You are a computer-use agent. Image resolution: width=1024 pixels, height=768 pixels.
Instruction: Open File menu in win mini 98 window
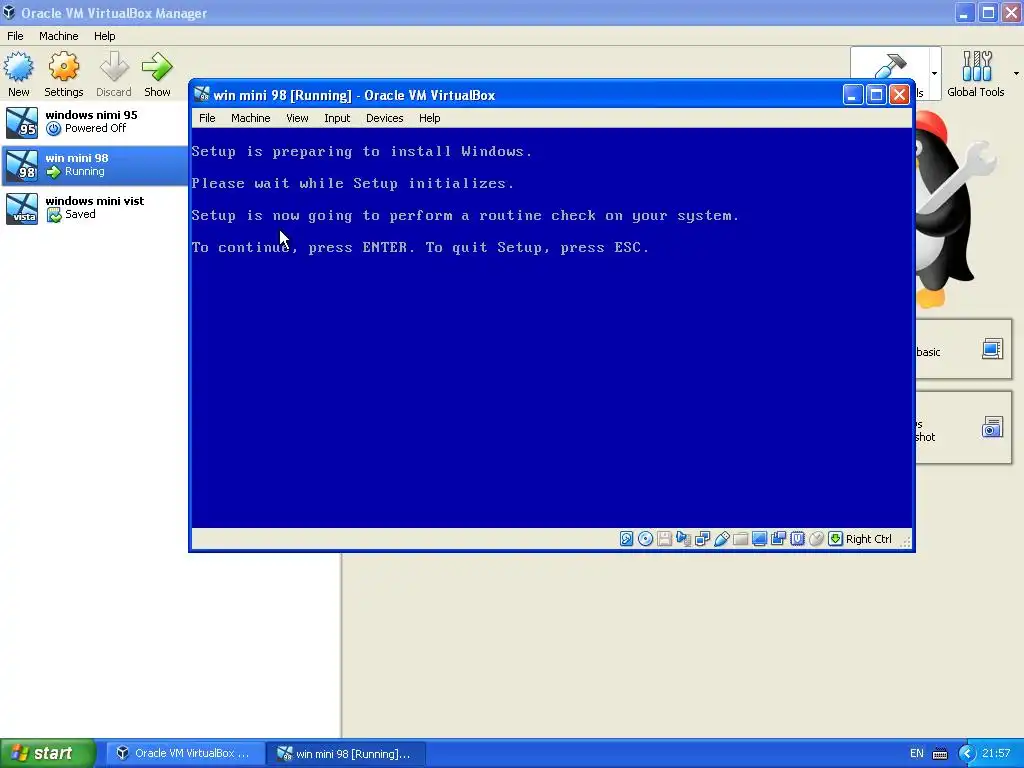pyautogui.click(x=207, y=118)
